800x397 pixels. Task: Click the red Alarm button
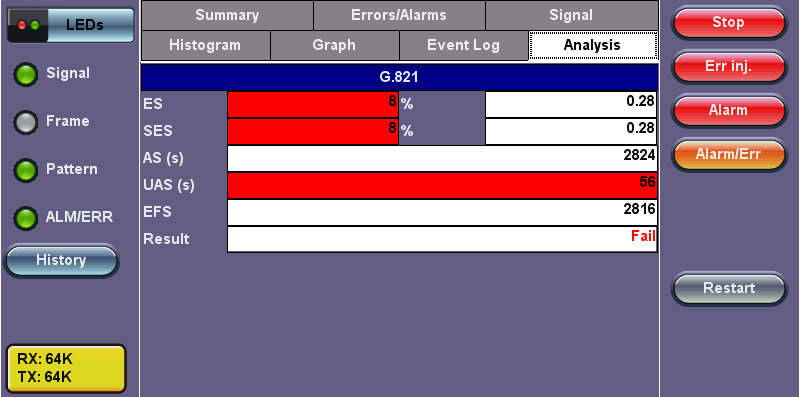pos(729,111)
